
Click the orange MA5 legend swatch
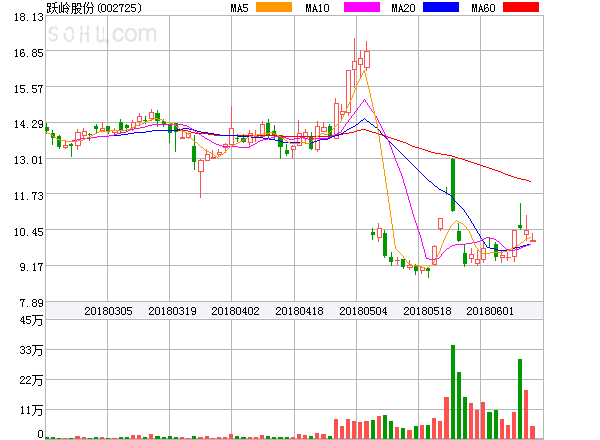274,7
